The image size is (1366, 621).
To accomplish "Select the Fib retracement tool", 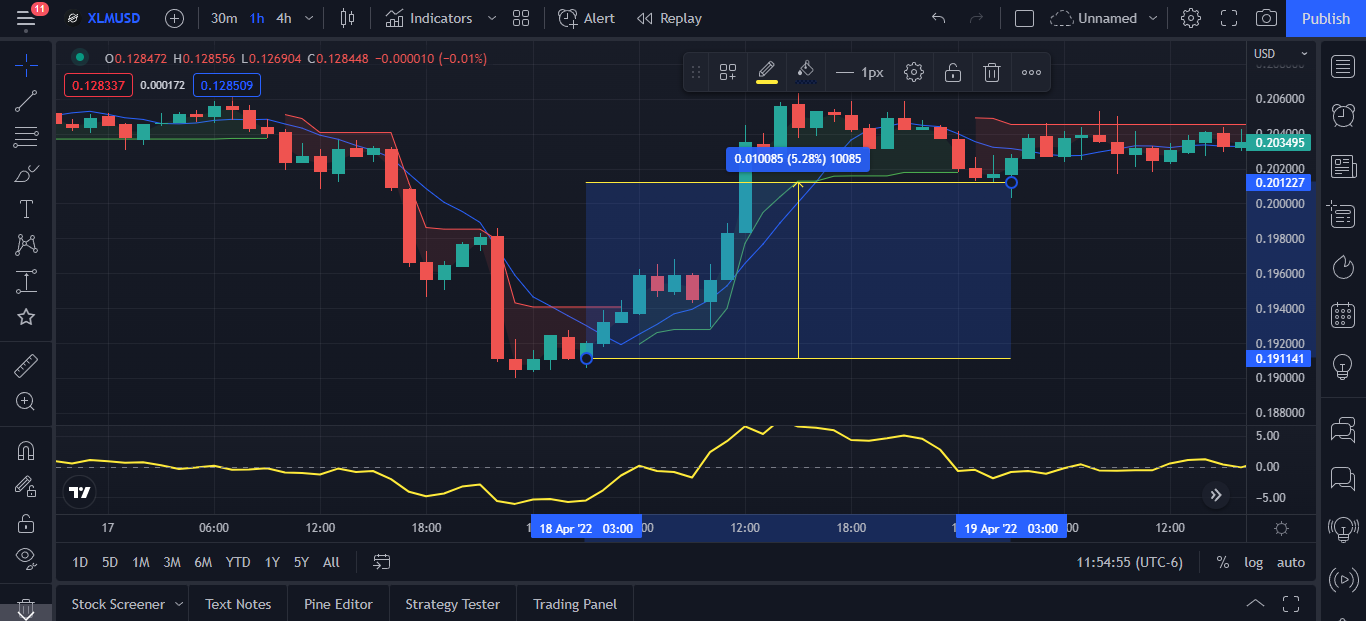I will point(26,137).
